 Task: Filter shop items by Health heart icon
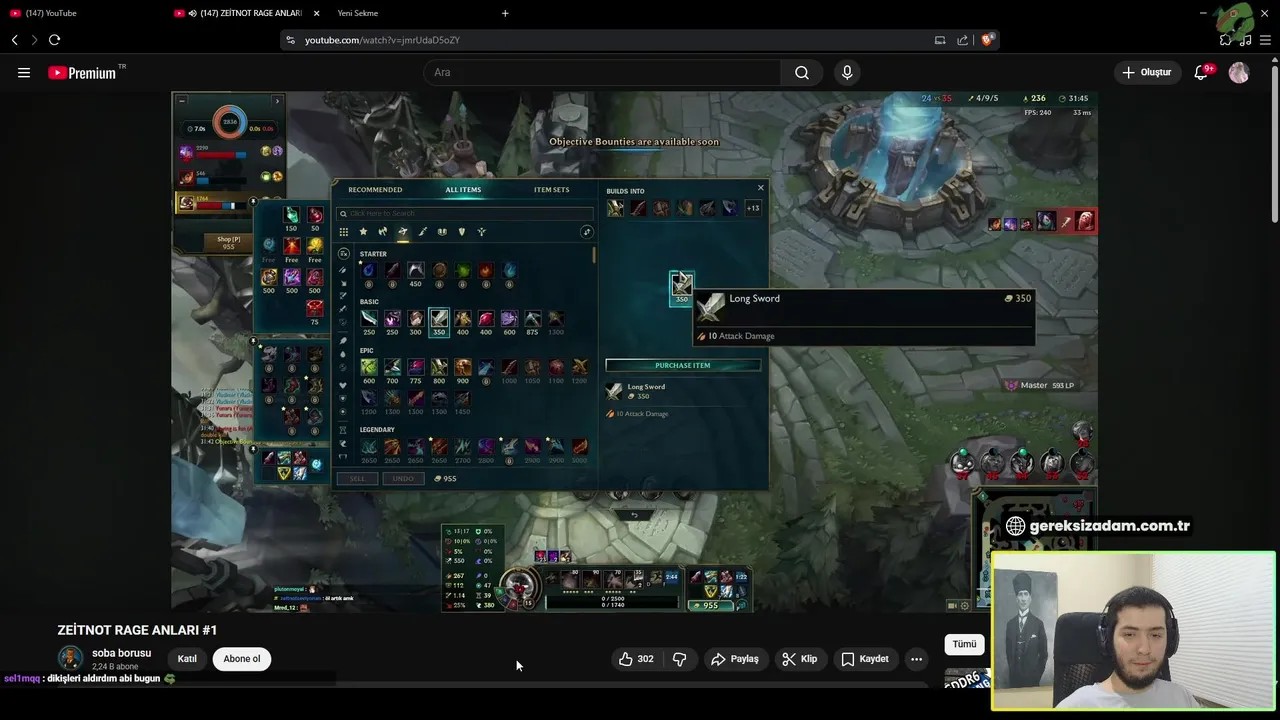pos(343,385)
